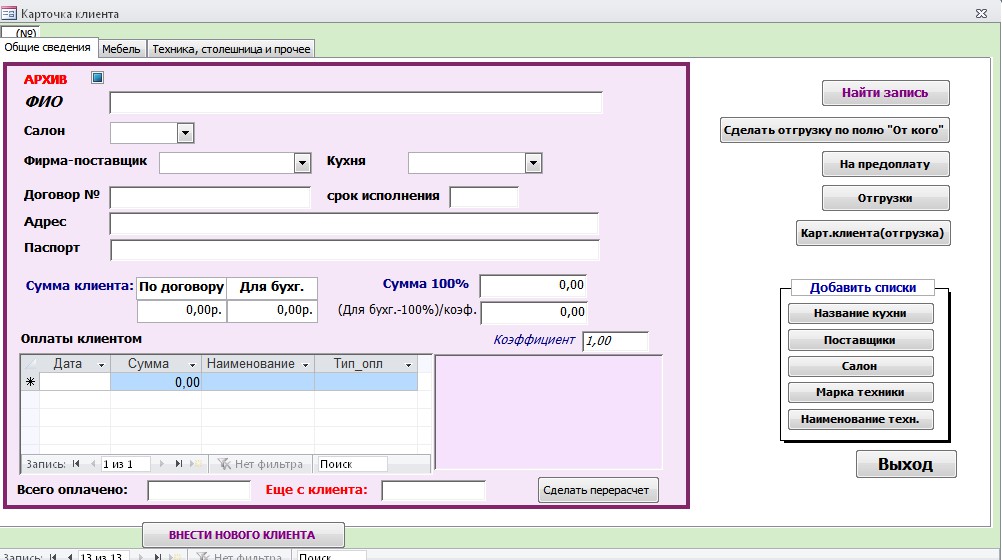This screenshot has width=1002, height=560.
Task: Click the Тип_опл cell in new payment row
Action: tap(366, 382)
